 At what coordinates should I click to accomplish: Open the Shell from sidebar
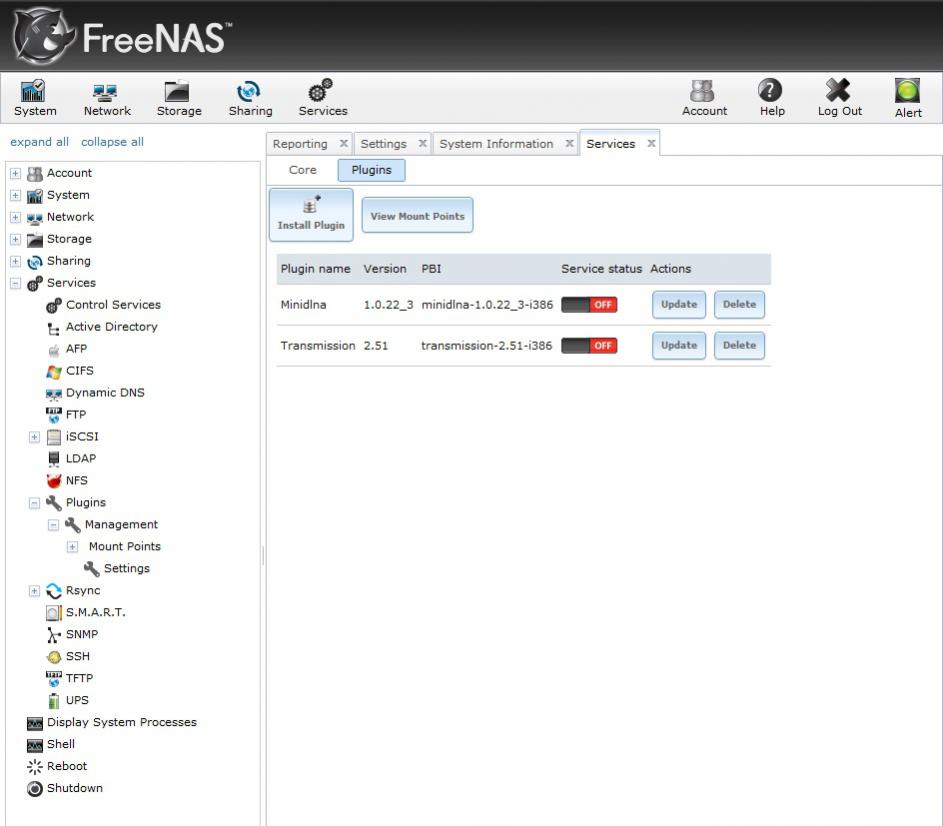[51, 744]
